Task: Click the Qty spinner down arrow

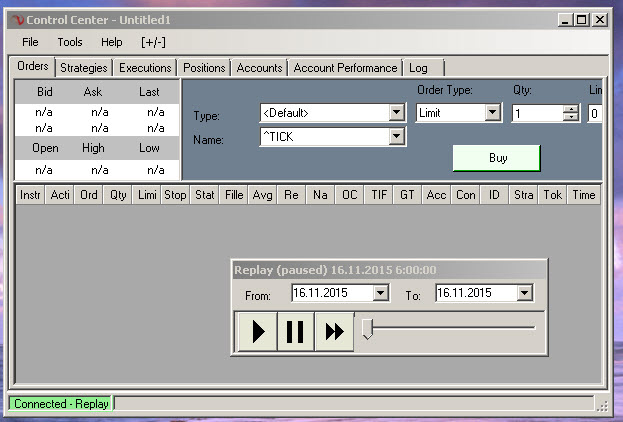Action: point(571,117)
